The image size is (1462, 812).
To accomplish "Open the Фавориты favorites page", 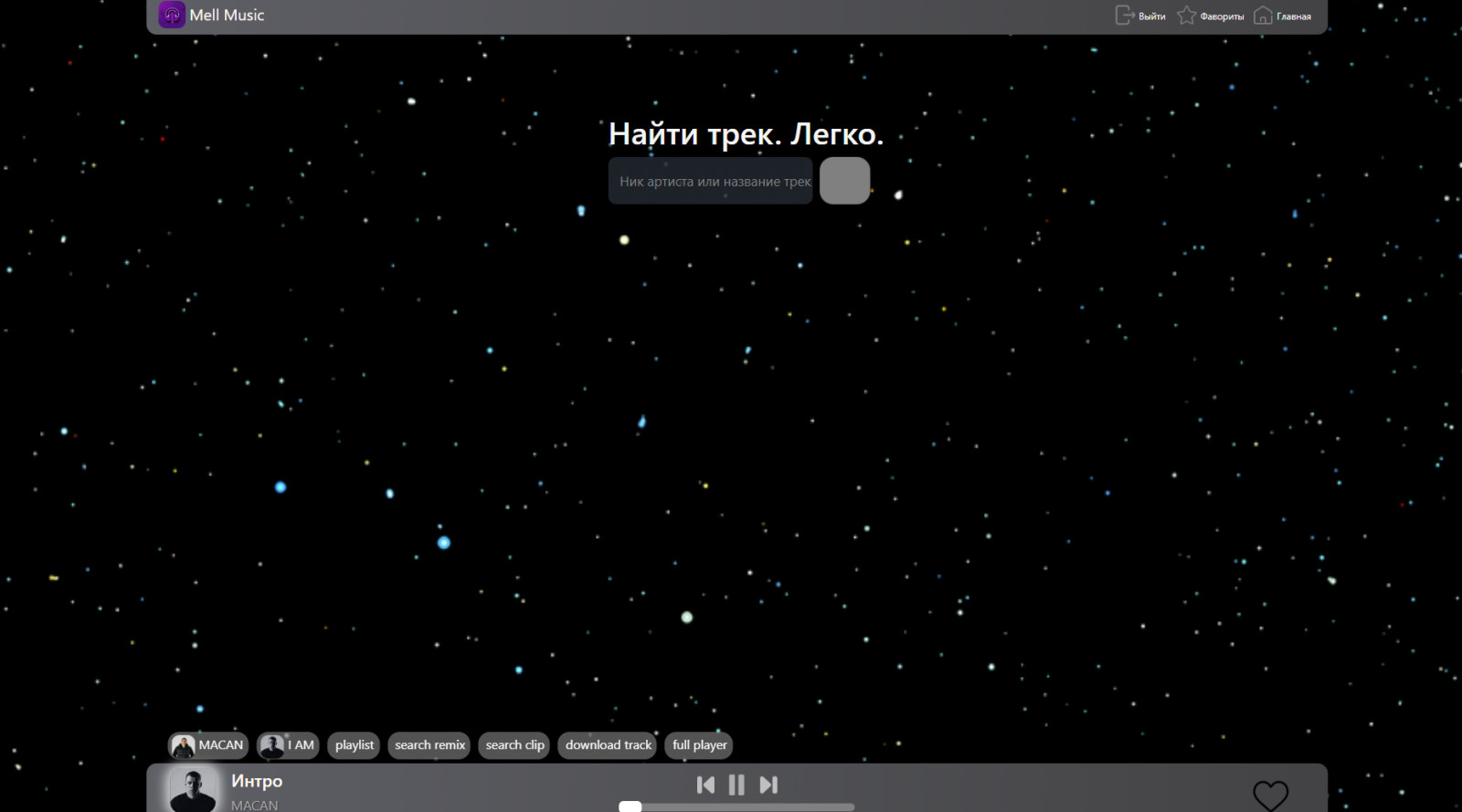I will (x=1211, y=16).
